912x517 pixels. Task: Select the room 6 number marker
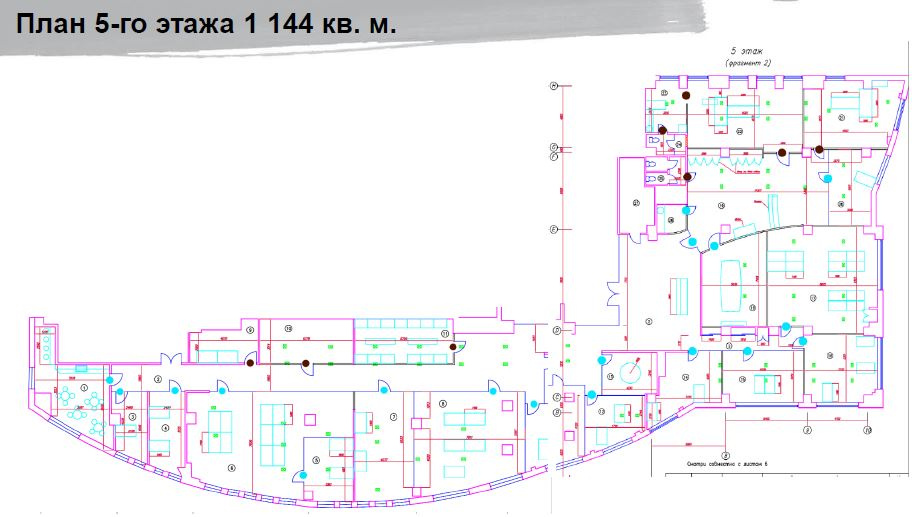coord(231,467)
